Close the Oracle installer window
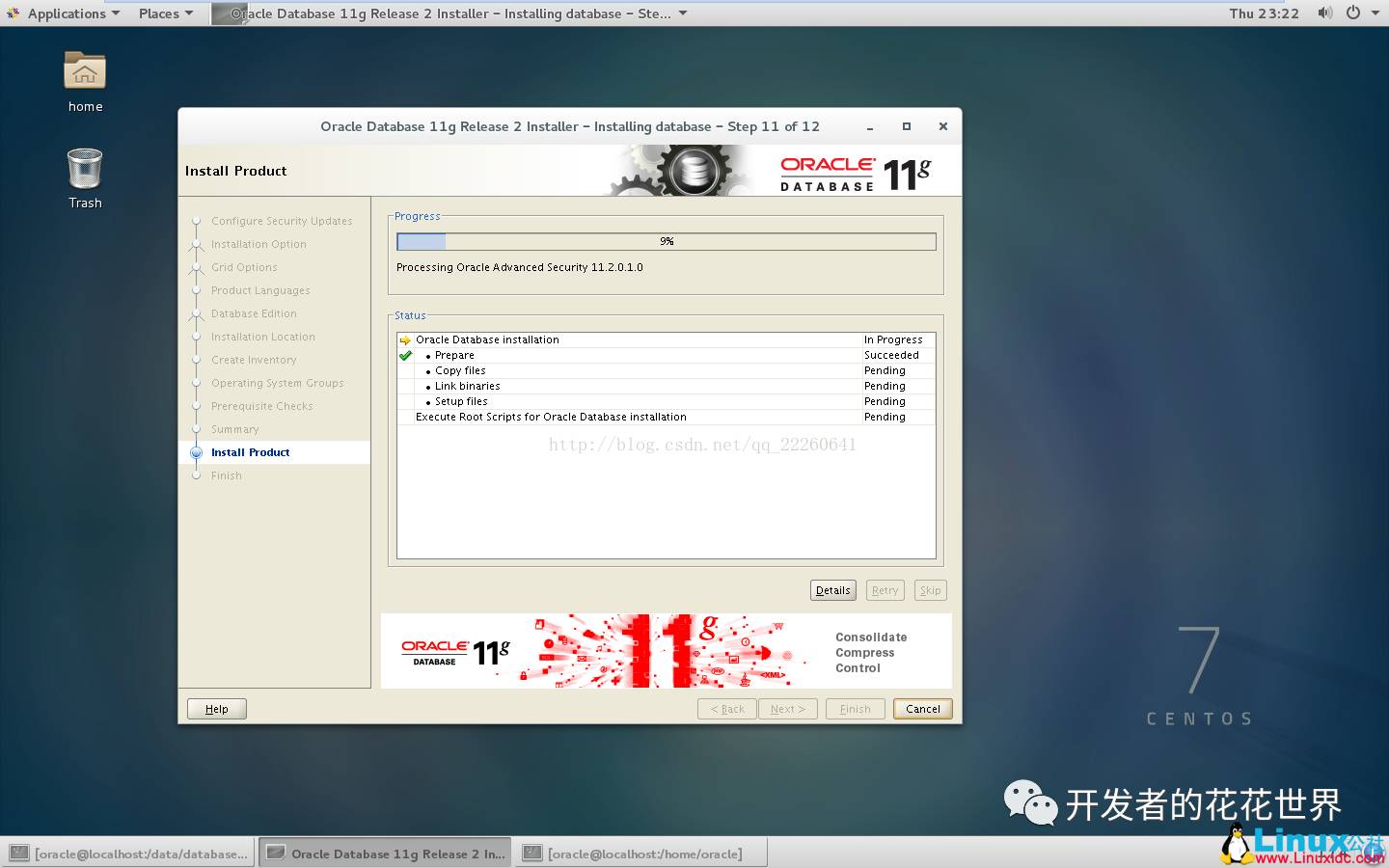The height and width of the screenshot is (868, 1389). point(943,126)
